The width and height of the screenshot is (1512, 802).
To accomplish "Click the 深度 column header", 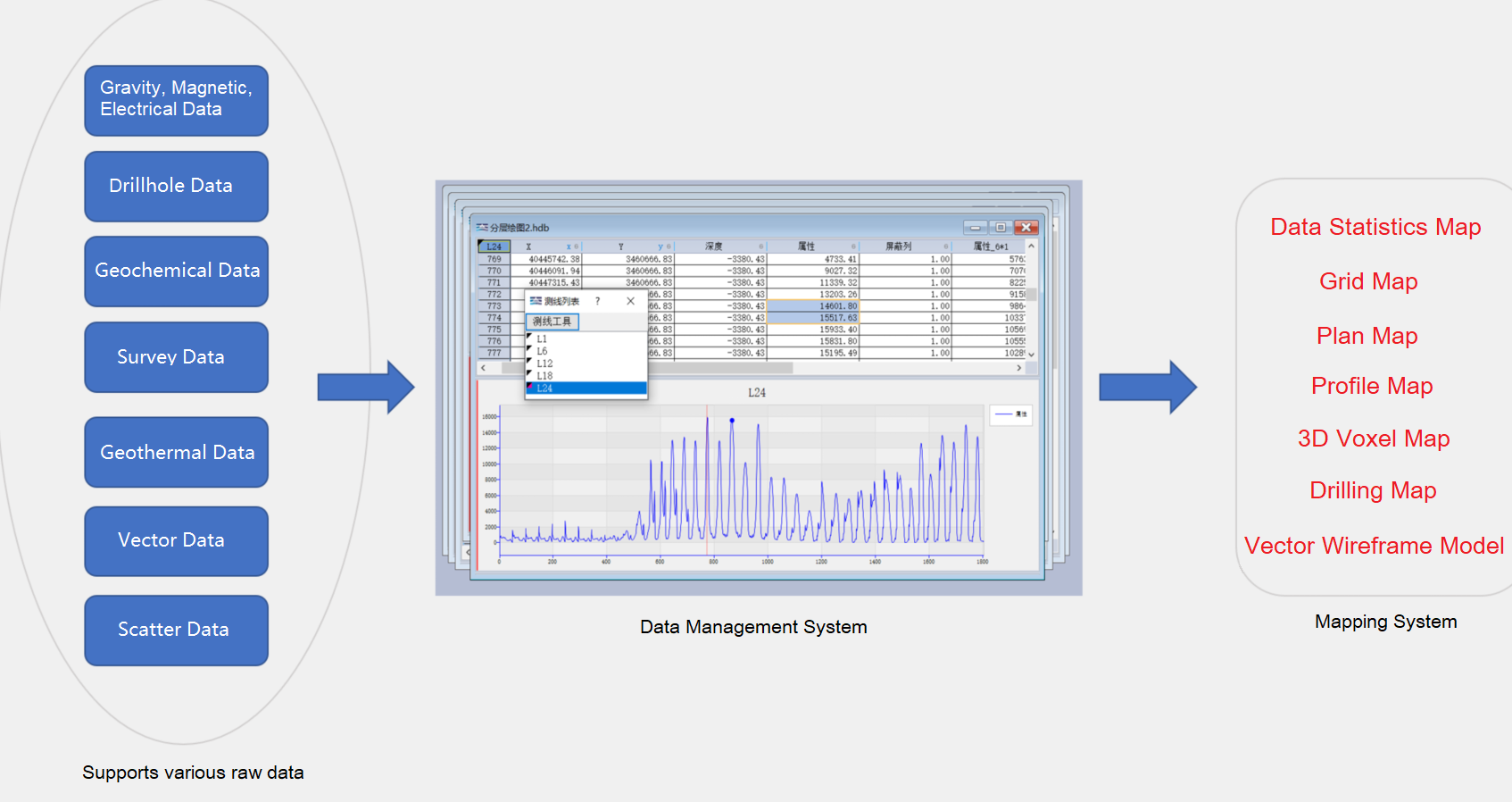I will coord(720,246).
